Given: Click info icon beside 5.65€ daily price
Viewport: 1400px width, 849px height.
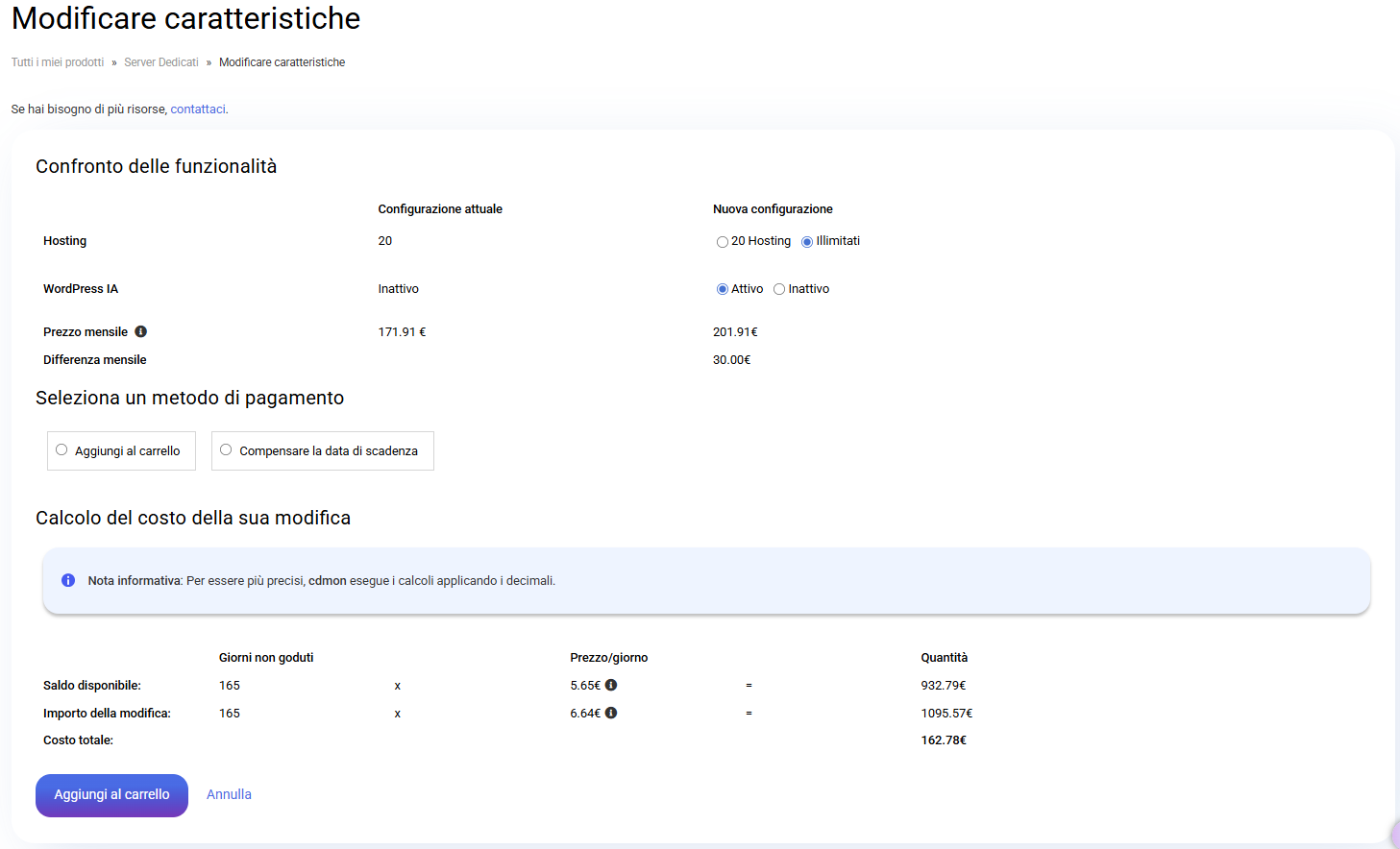Looking at the screenshot, I should click(x=611, y=685).
